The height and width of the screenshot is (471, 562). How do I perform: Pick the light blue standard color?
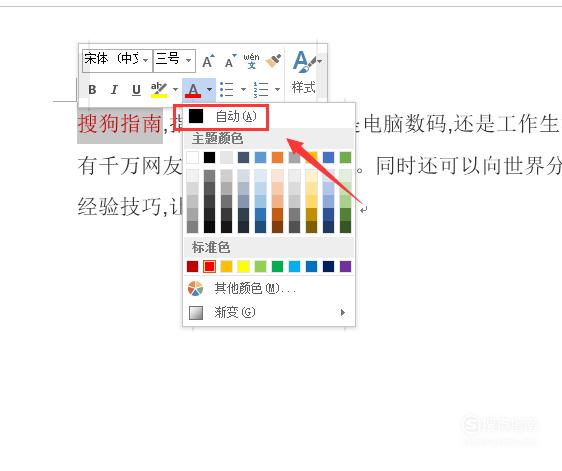(x=295, y=266)
